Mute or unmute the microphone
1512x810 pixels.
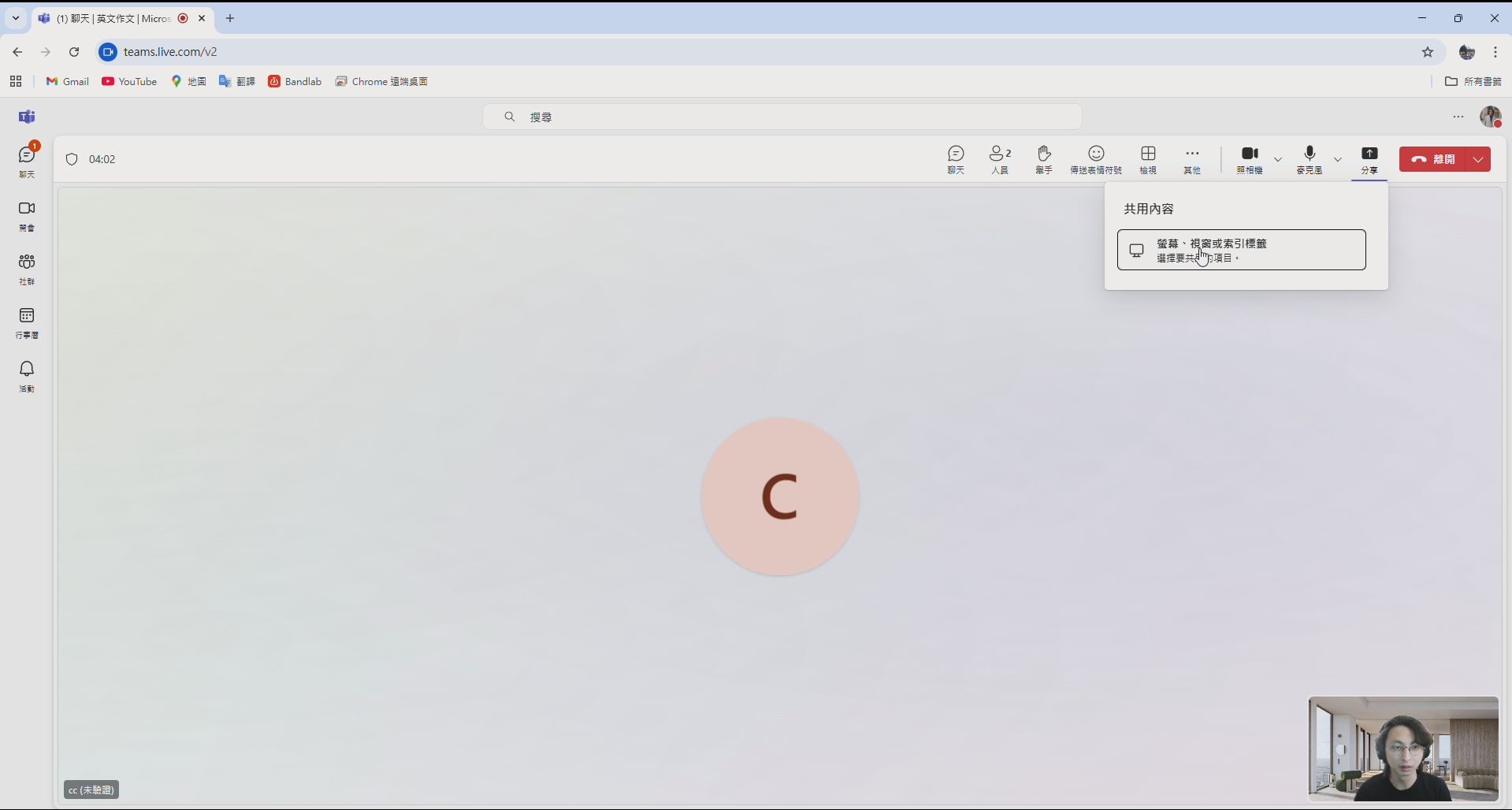coord(1310,159)
